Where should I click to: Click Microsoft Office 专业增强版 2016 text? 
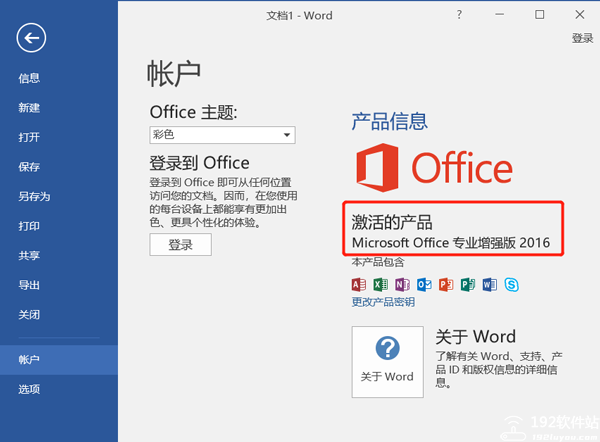451,243
